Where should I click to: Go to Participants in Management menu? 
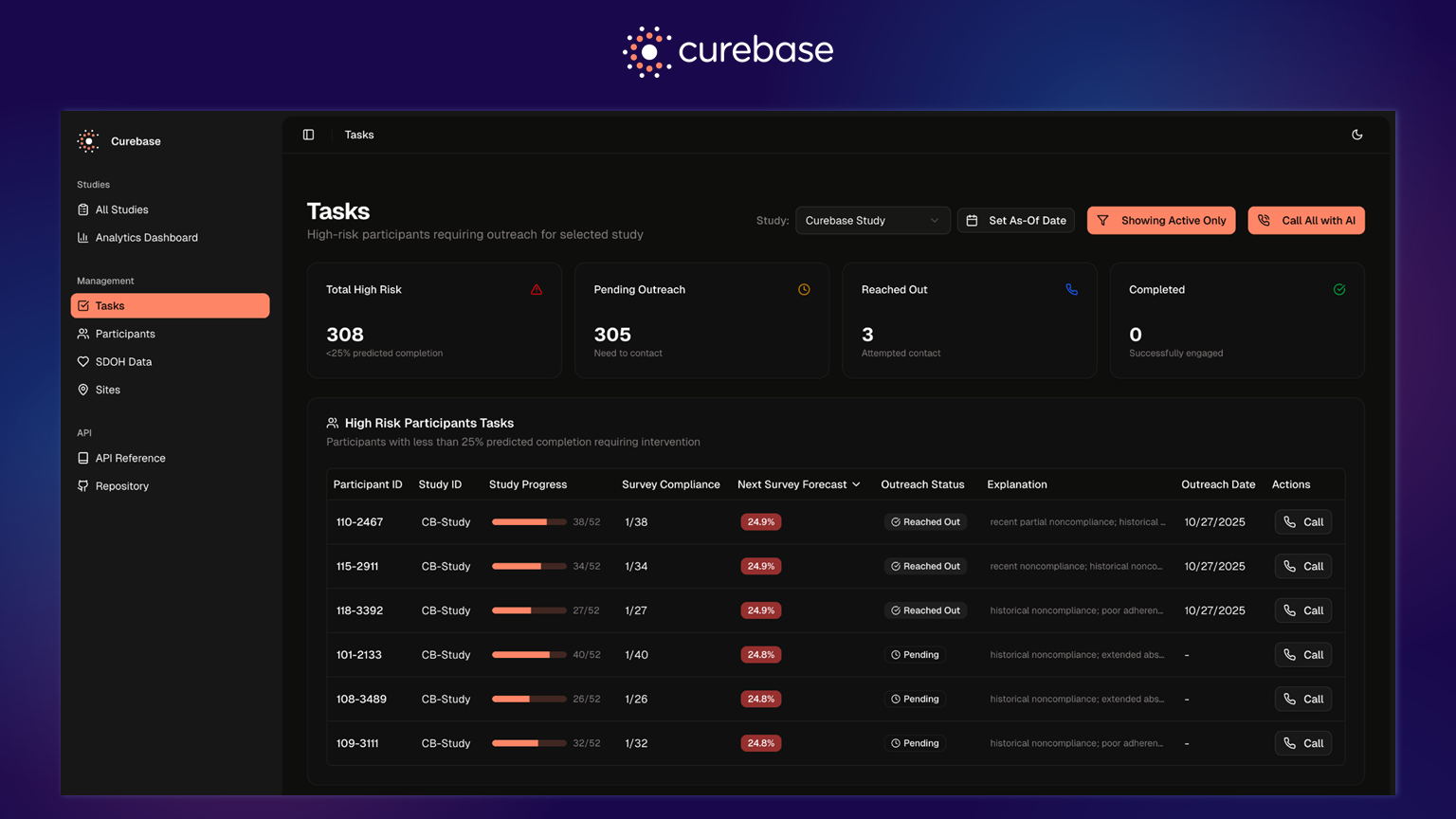(125, 334)
